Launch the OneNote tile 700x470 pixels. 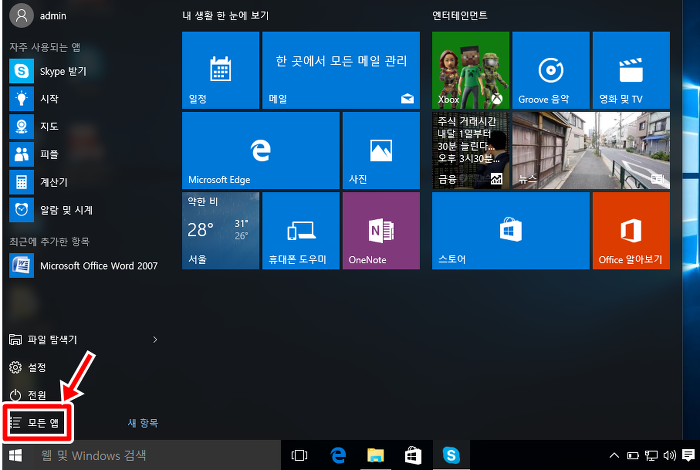click(x=381, y=231)
